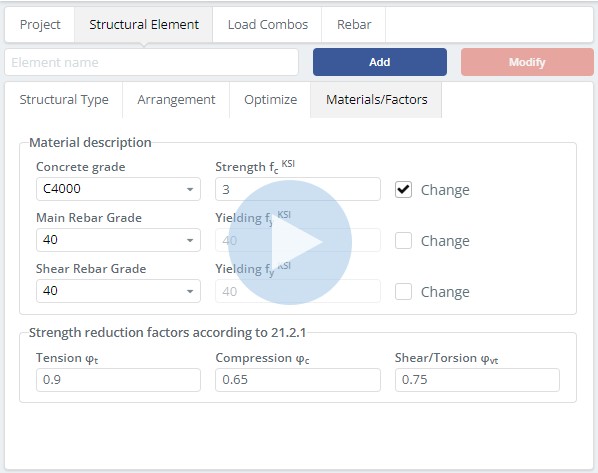Screen dimensions: 598x473
Task: Open the Optimize subtab
Action: click(x=270, y=100)
